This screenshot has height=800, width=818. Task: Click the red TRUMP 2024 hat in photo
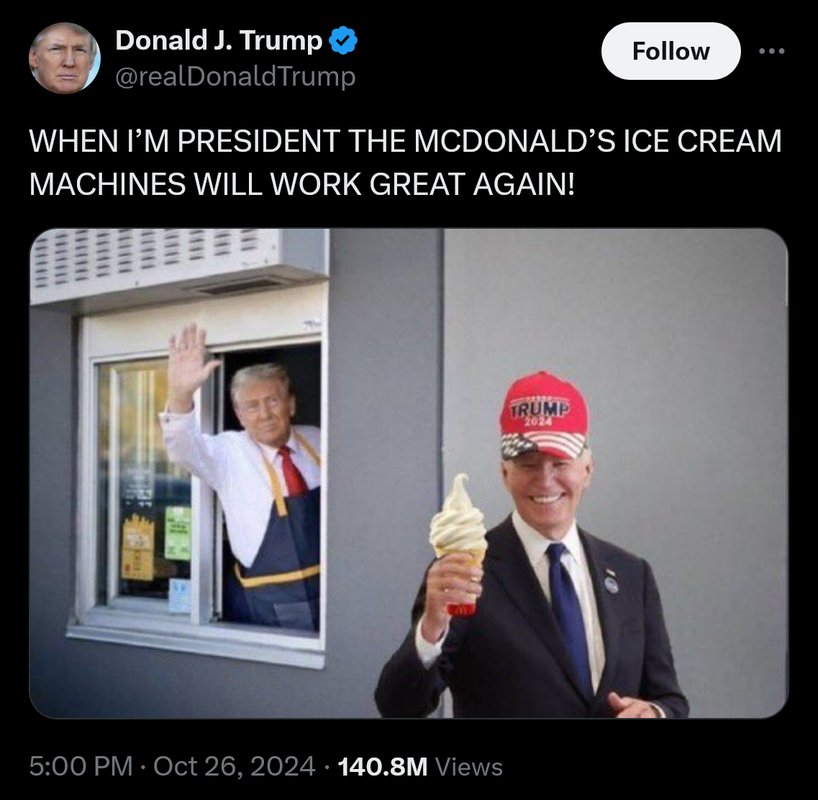click(x=544, y=415)
